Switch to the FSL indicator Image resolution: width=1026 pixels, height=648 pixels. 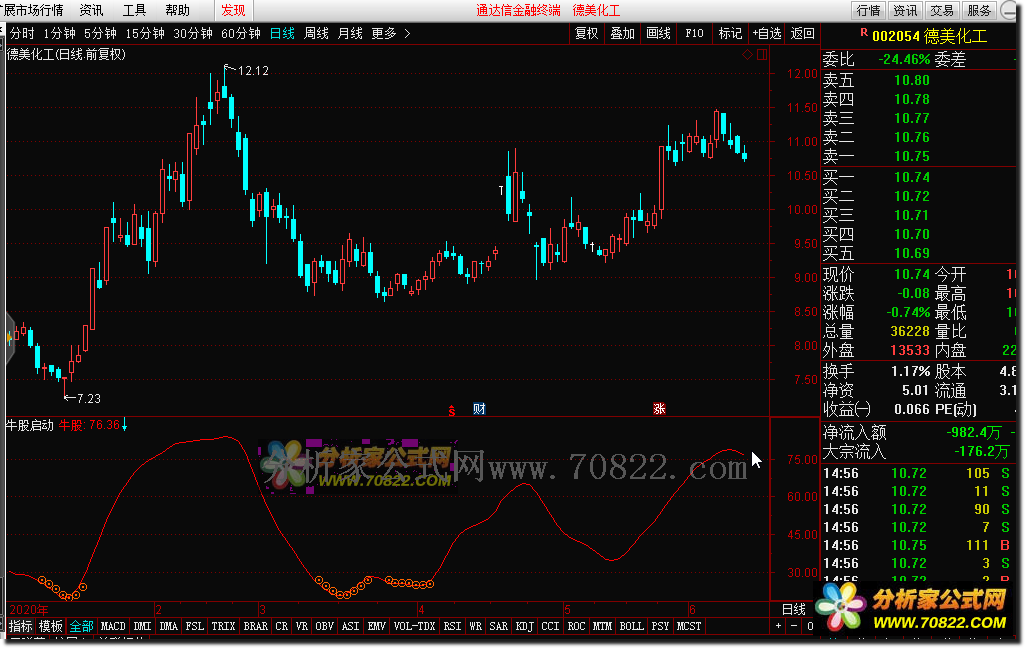pyautogui.click(x=194, y=626)
